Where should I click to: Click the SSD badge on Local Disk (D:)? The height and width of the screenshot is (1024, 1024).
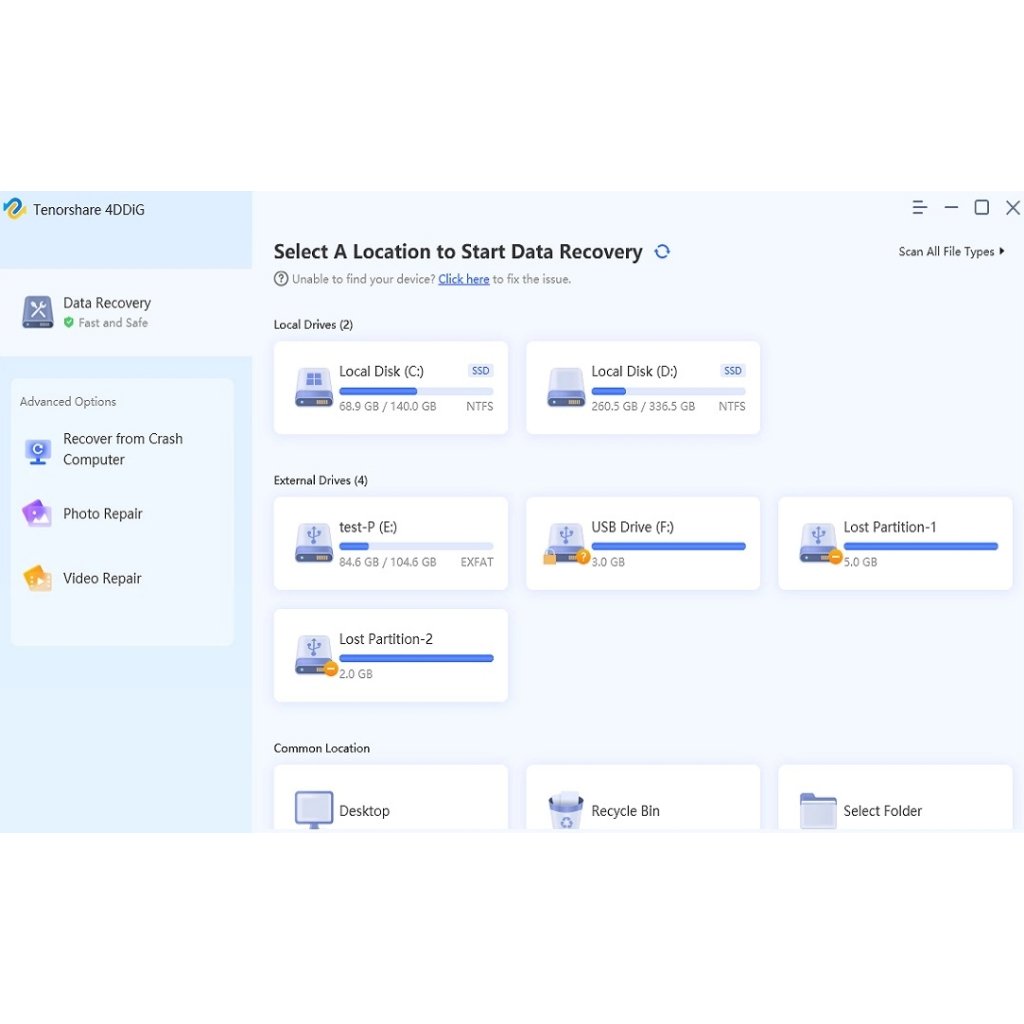tap(733, 371)
